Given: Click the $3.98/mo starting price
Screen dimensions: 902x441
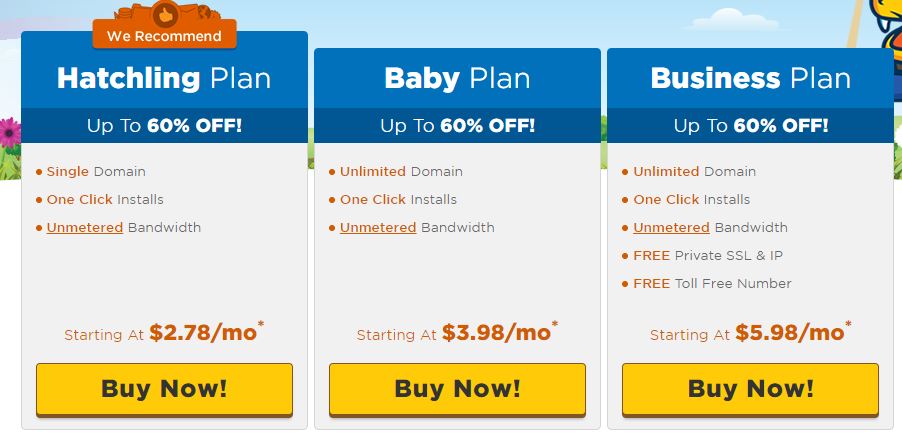Looking at the screenshot, I should [x=496, y=333].
